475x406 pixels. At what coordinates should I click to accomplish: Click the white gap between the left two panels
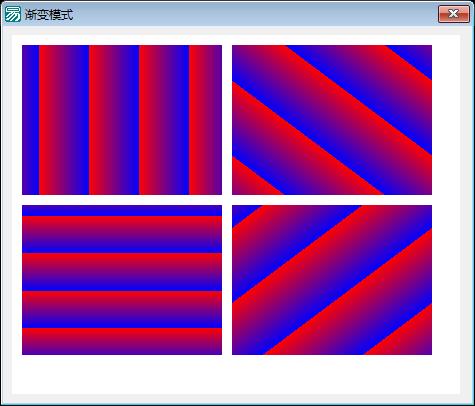tap(122, 200)
